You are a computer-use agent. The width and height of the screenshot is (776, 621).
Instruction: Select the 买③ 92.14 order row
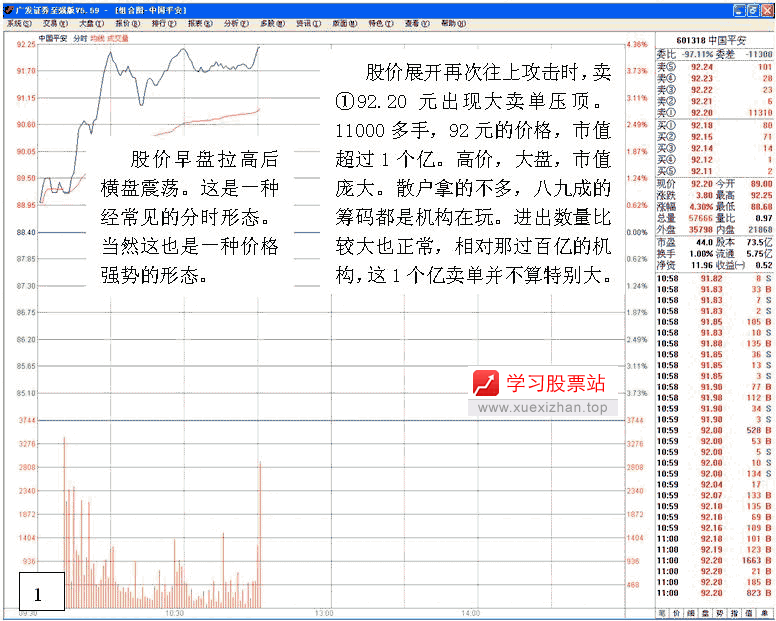715,148
